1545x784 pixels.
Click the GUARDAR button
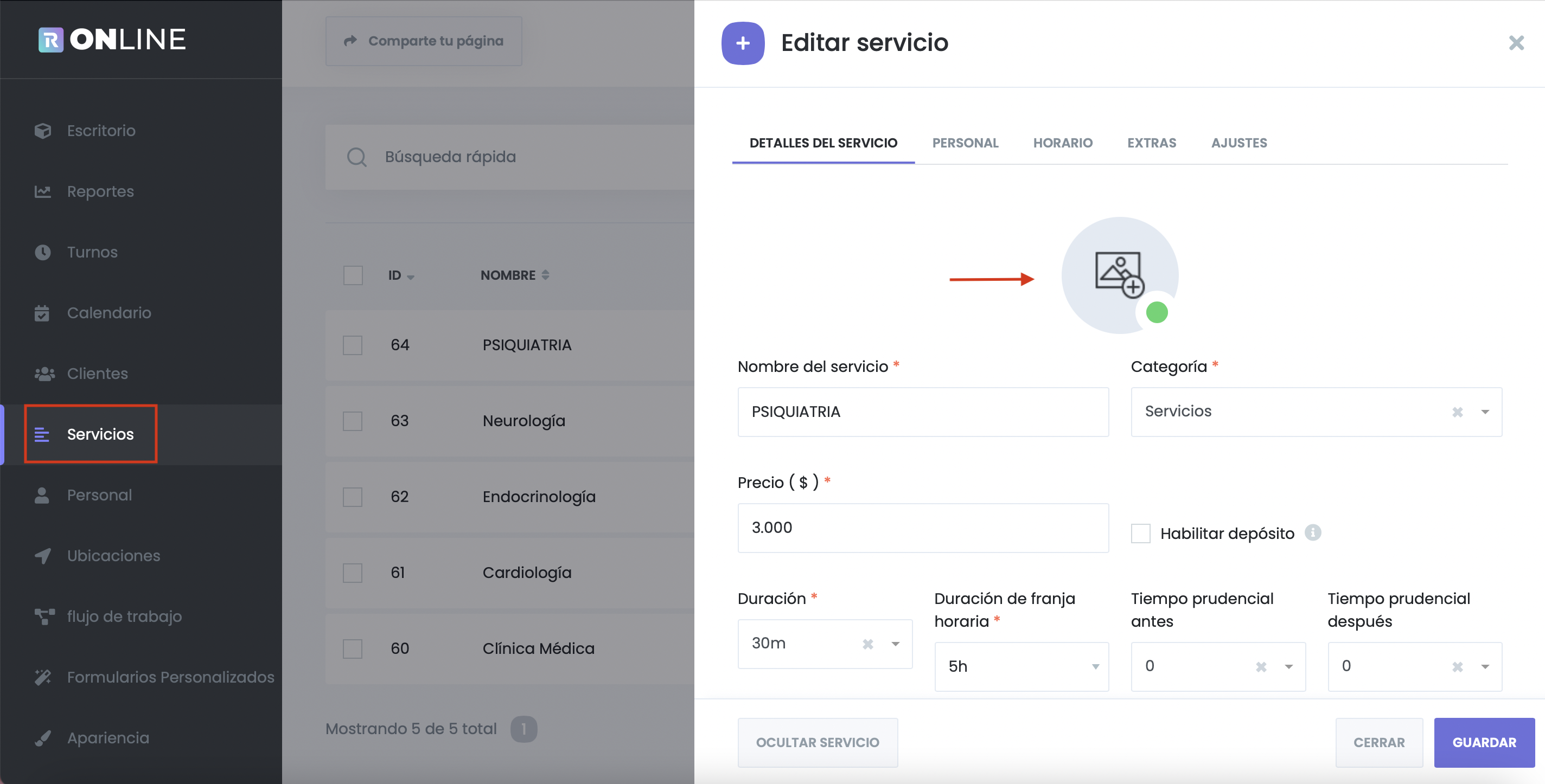click(x=1484, y=743)
